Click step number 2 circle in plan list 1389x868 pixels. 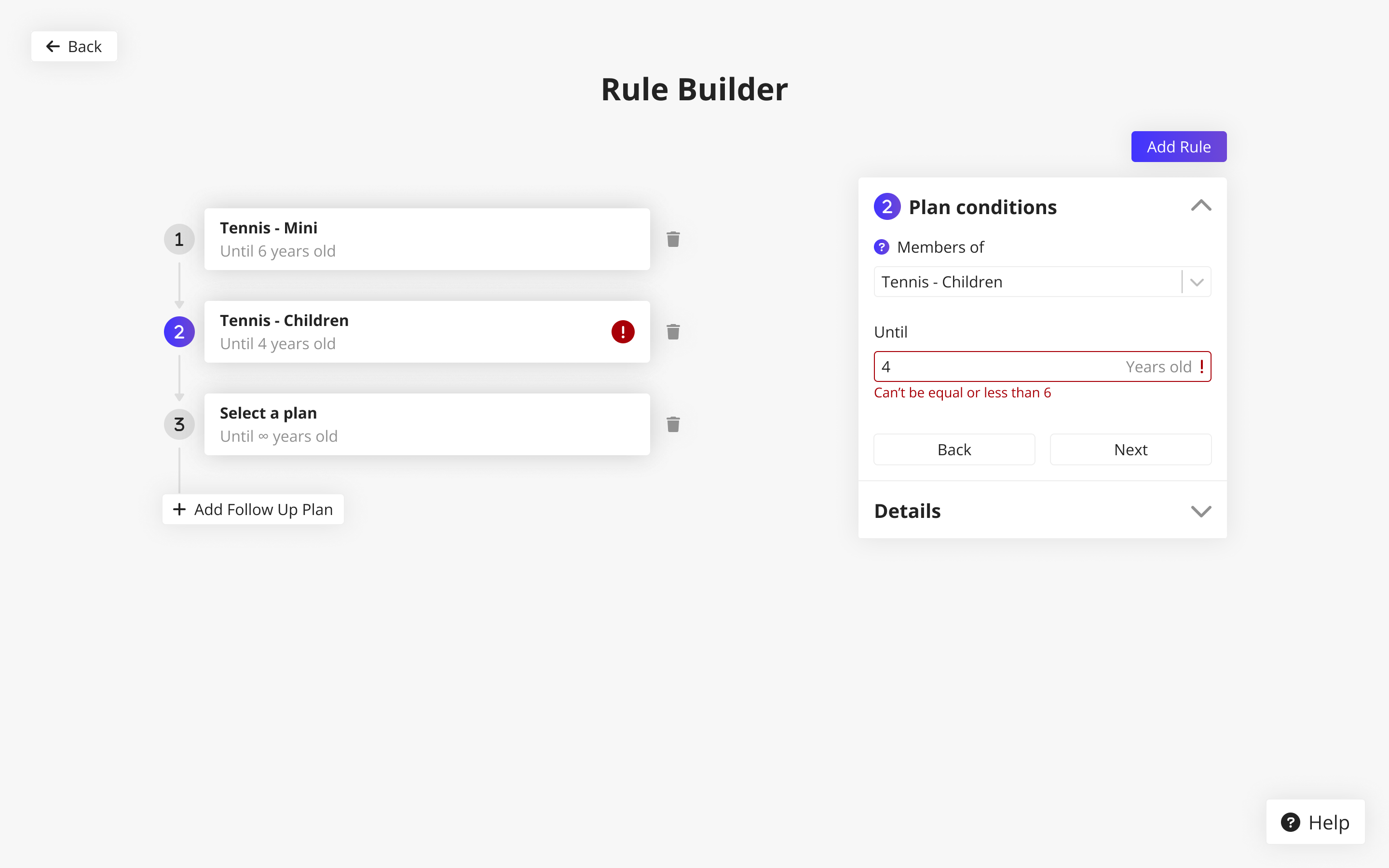pos(179,332)
